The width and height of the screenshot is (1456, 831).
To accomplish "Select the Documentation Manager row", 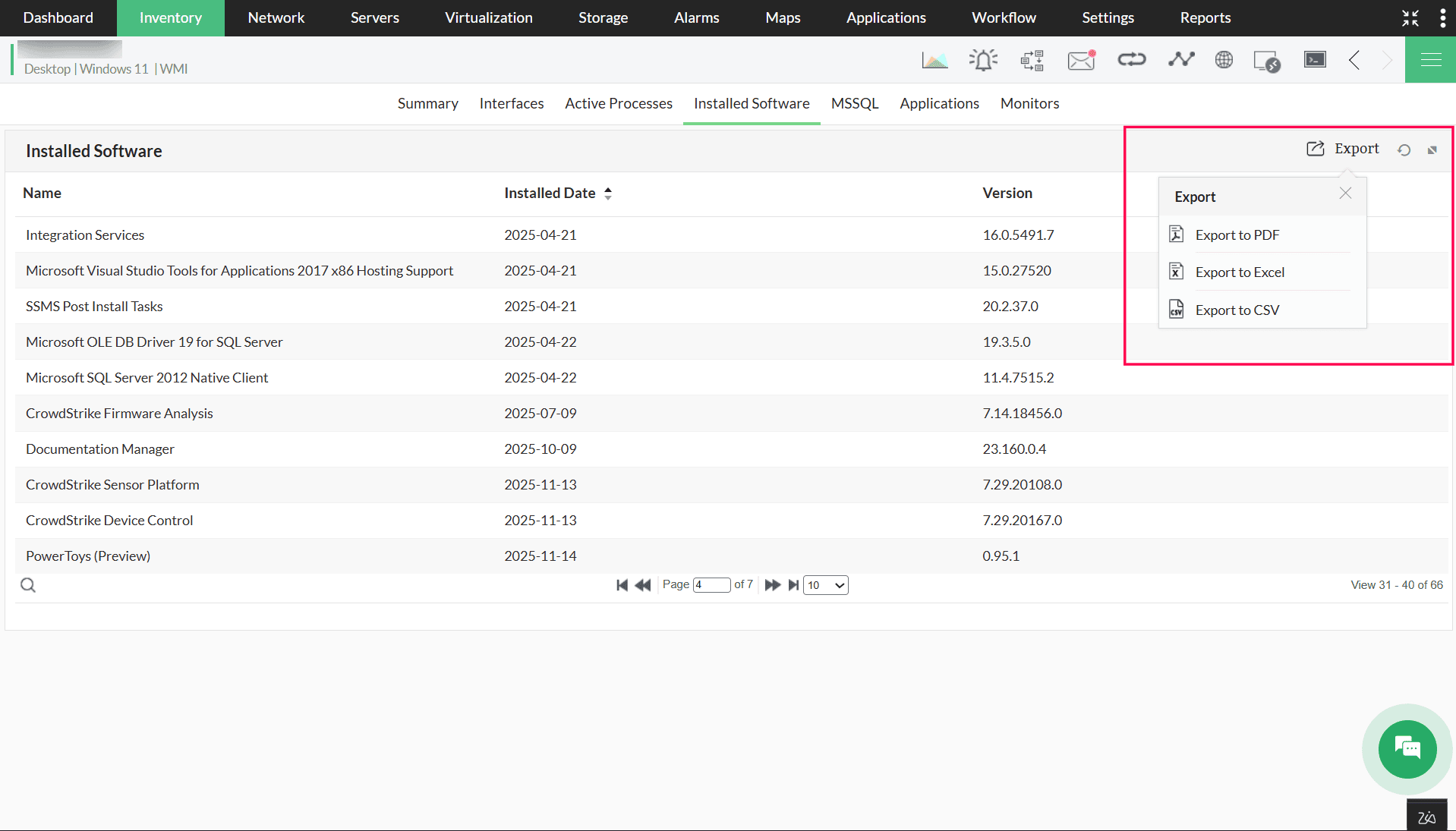I will [x=732, y=449].
